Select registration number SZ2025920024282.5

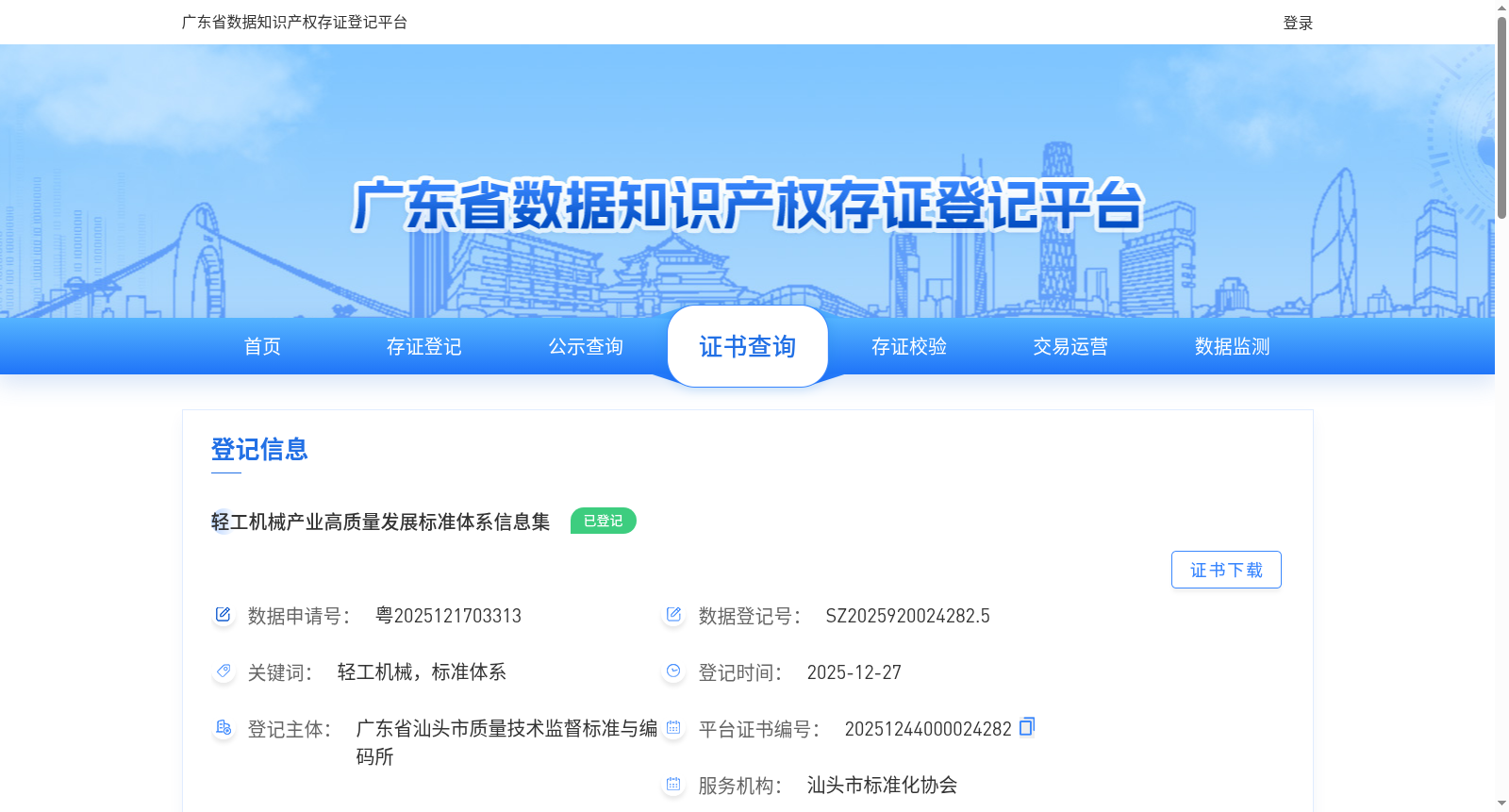click(907, 616)
